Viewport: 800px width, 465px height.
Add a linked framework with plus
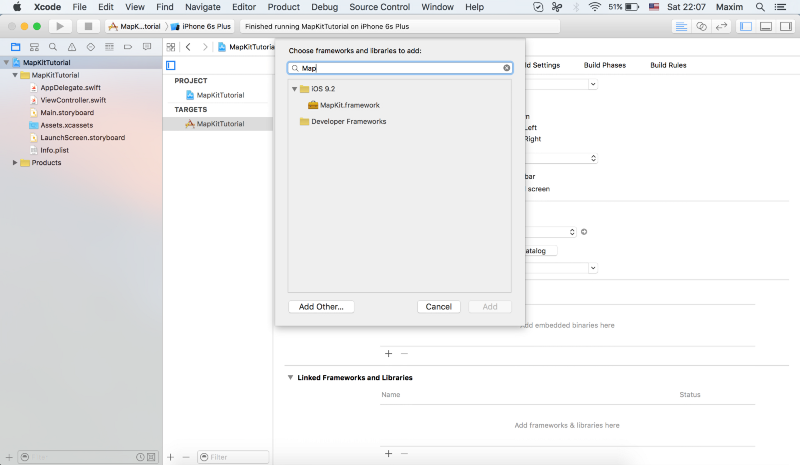tap(388, 453)
